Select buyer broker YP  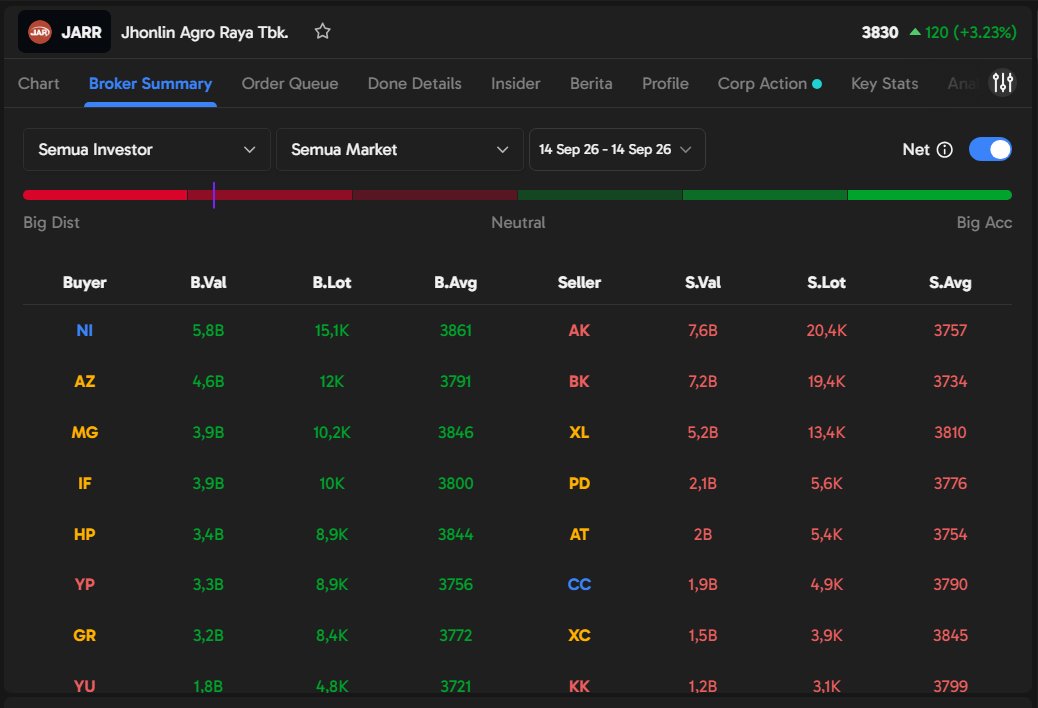[85, 584]
